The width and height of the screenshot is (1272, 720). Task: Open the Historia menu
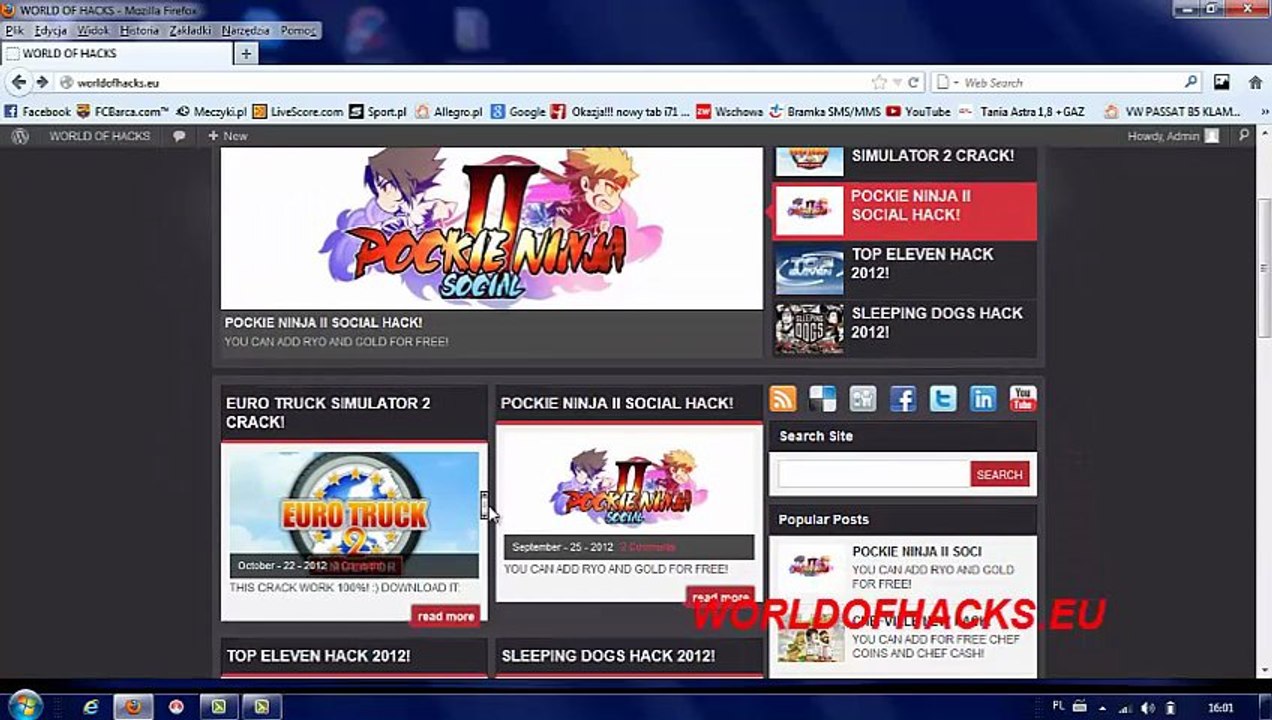tap(139, 31)
